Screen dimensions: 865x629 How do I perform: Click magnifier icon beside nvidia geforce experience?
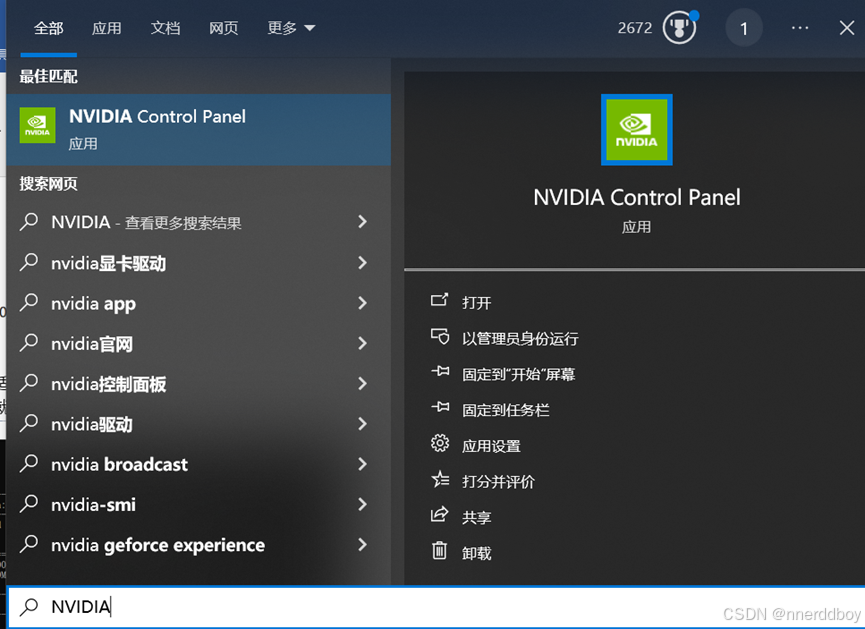[x=29, y=544]
